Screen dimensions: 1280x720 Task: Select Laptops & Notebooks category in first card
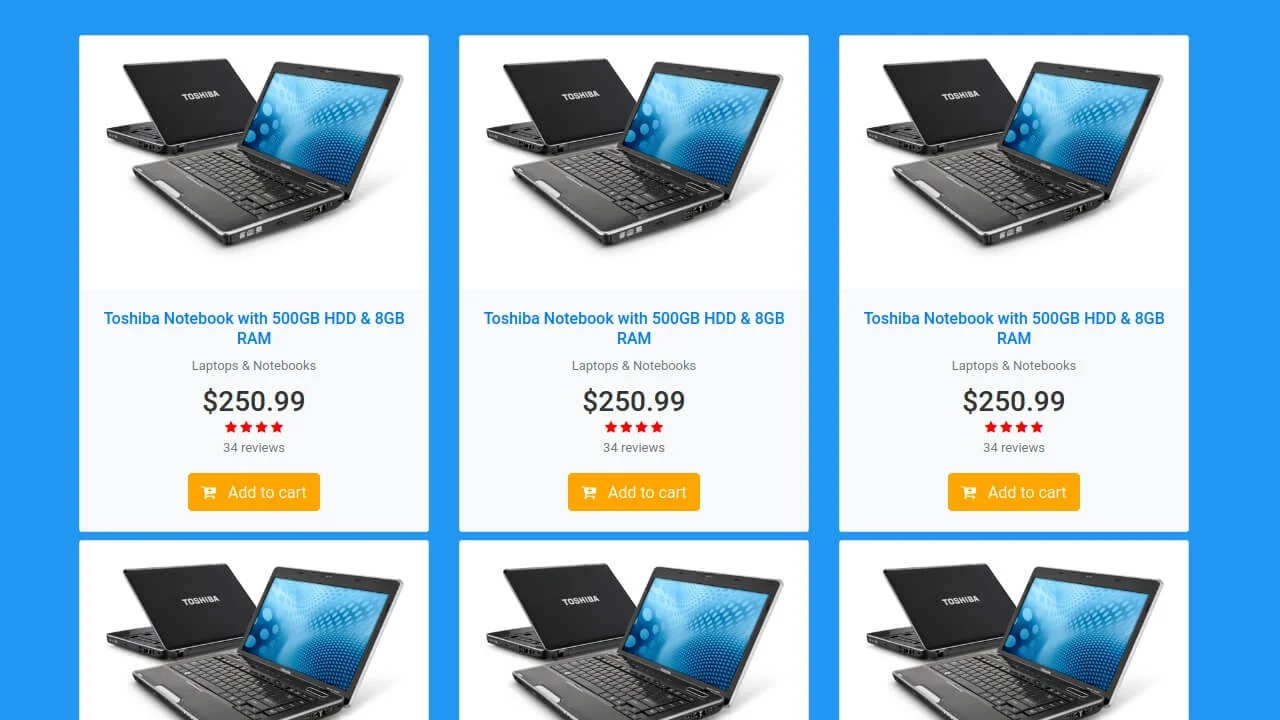pyautogui.click(x=254, y=366)
